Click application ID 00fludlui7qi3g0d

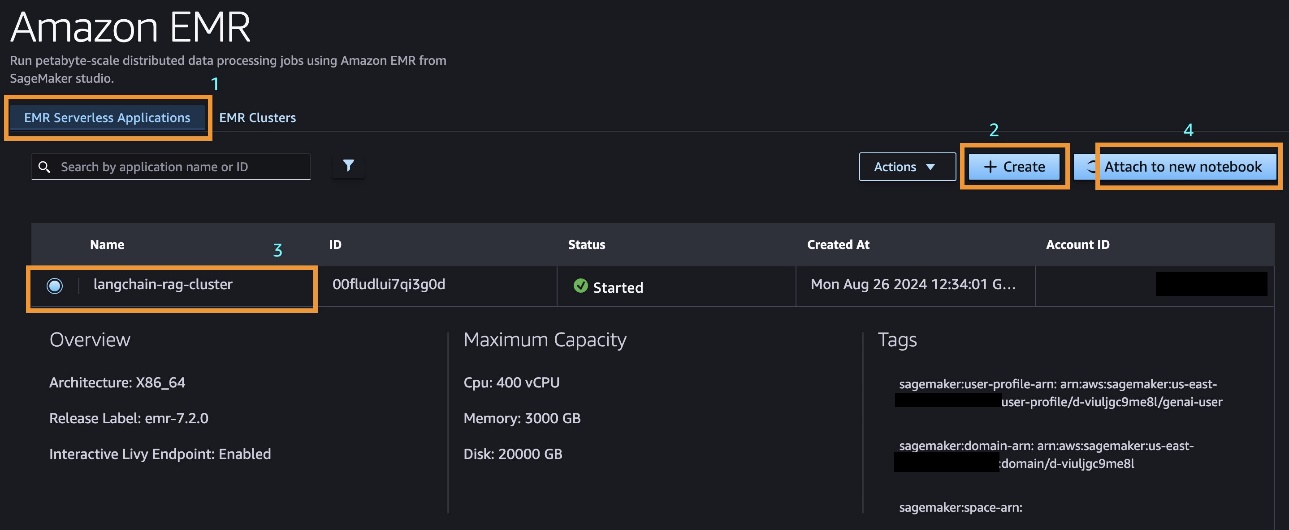388,285
